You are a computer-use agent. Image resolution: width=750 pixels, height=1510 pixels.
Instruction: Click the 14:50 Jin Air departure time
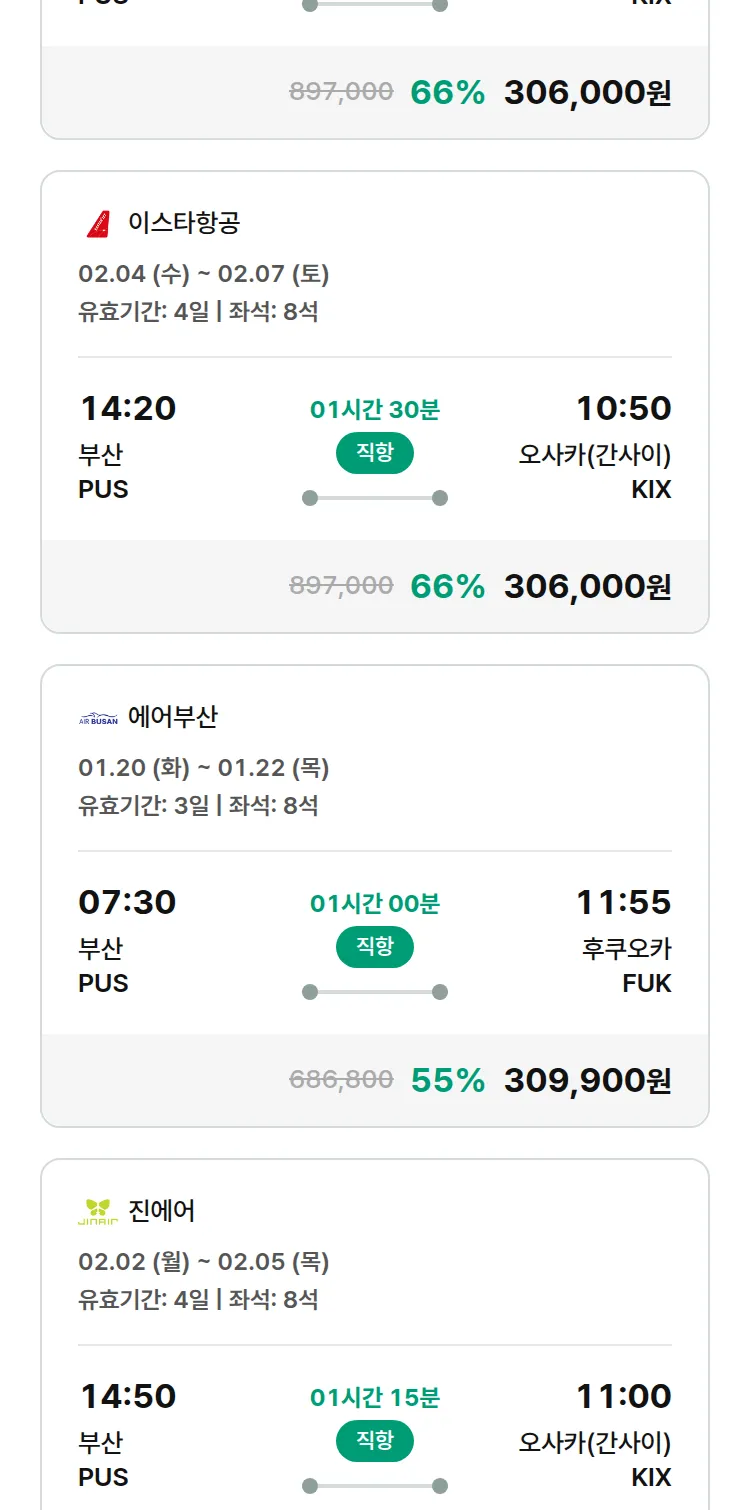pos(127,1396)
